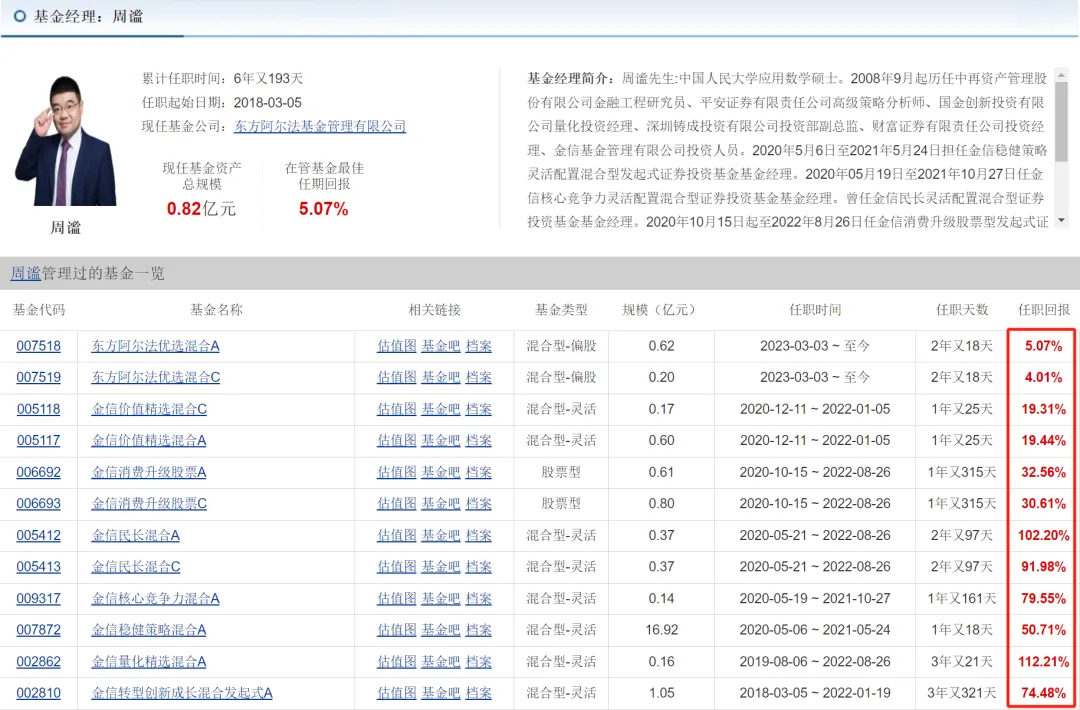Viewport: 1080px width, 710px height.
Task: Open 估值图 for 东方阿尔法优选混合C
Action: (x=397, y=377)
